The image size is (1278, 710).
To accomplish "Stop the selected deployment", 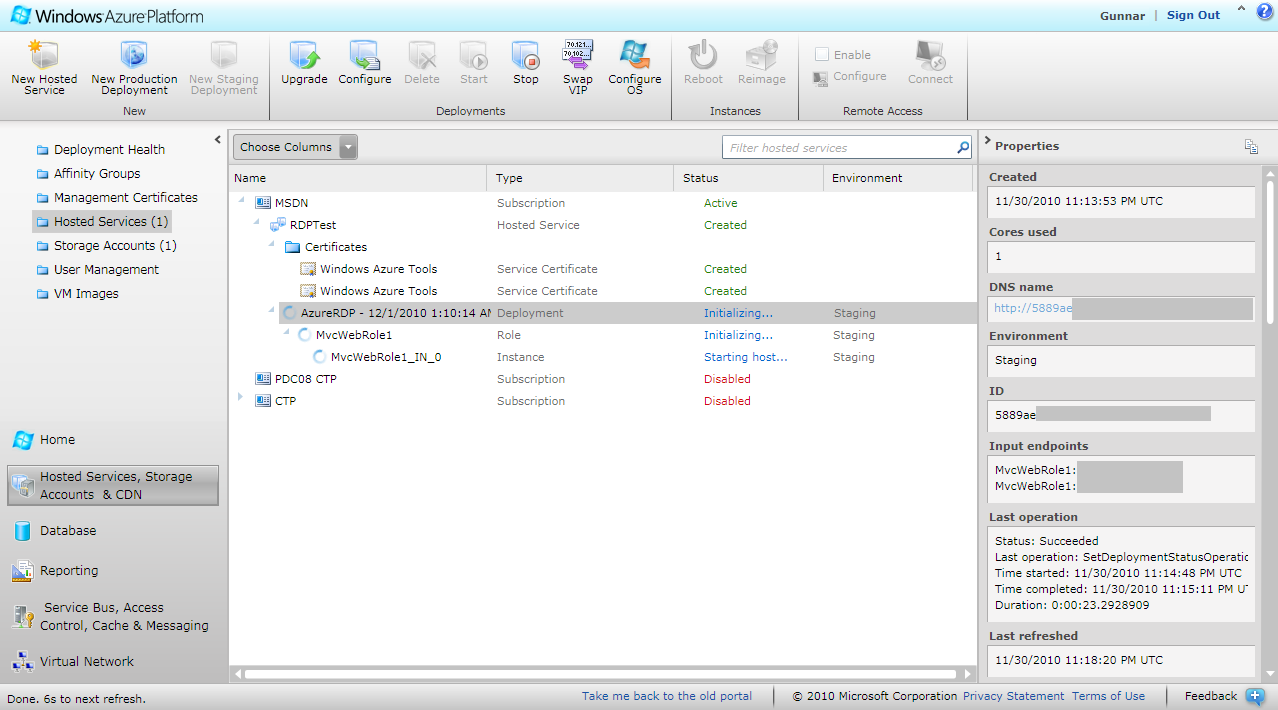I will pyautogui.click(x=526, y=63).
